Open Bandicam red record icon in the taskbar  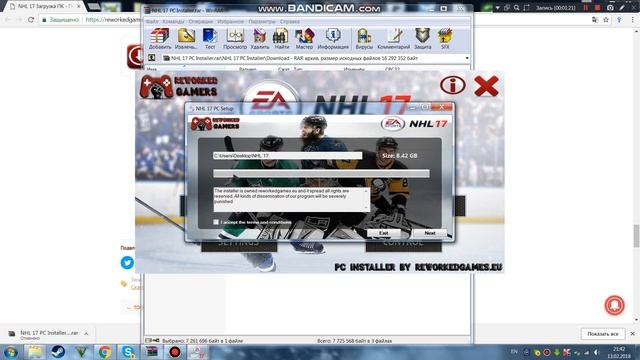[175, 352]
